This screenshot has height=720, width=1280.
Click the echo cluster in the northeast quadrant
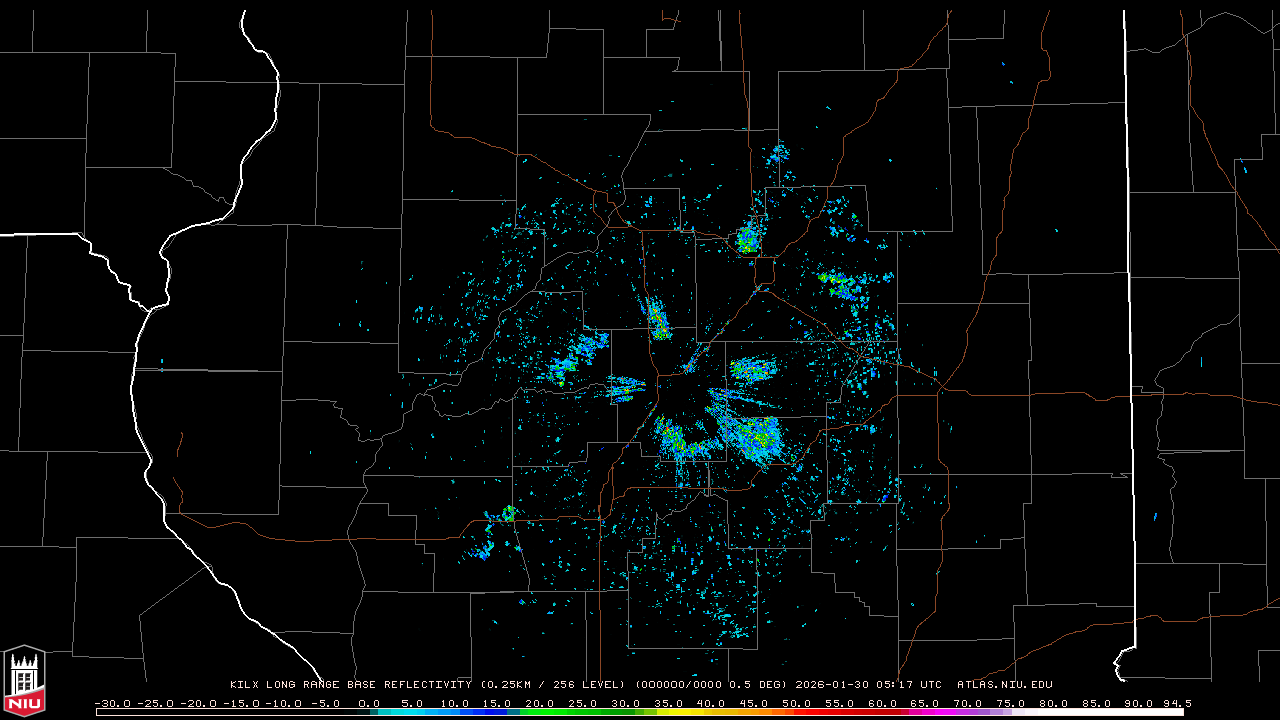[840, 284]
